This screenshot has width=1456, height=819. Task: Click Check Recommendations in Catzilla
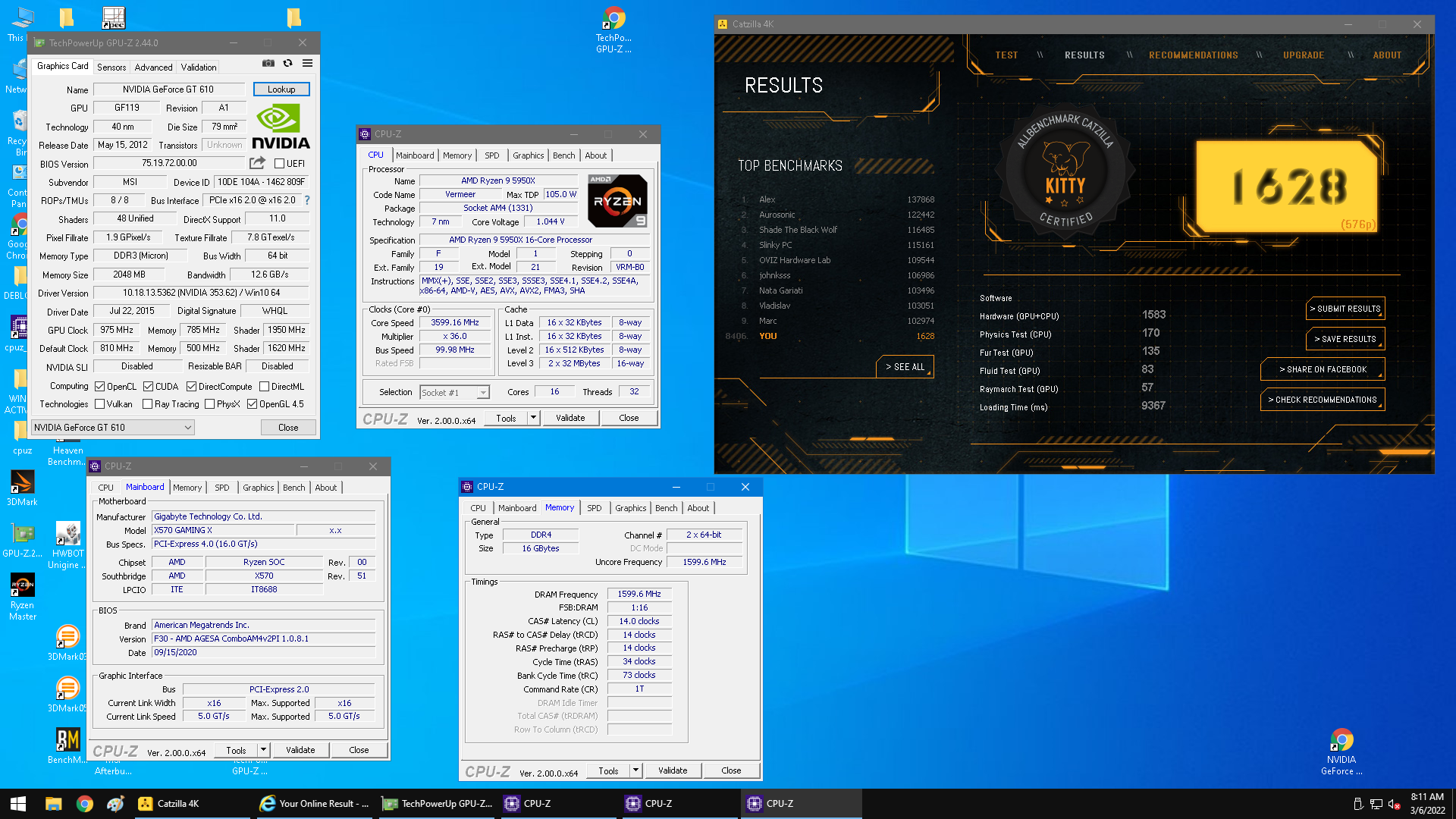(x=1323, y=400)
